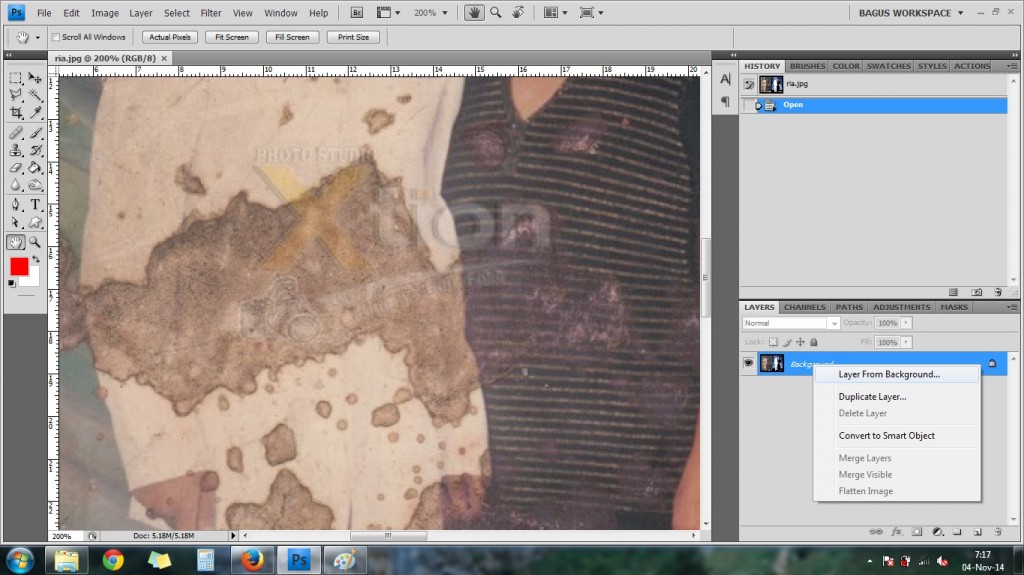Image resolution: width=1024 pixels, height=575 pixels.
Task: Select the Magic Wand tool
Action: pyautogui.click(x=35, y=95)
